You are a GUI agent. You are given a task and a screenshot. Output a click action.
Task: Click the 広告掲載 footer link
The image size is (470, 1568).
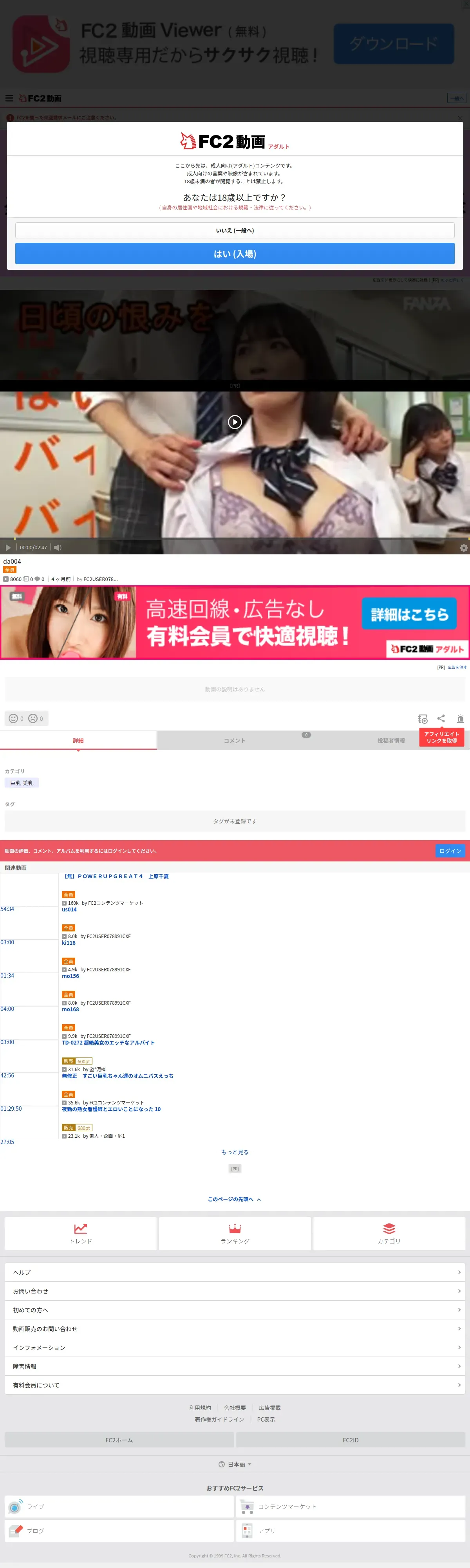tap(270, 1408)
